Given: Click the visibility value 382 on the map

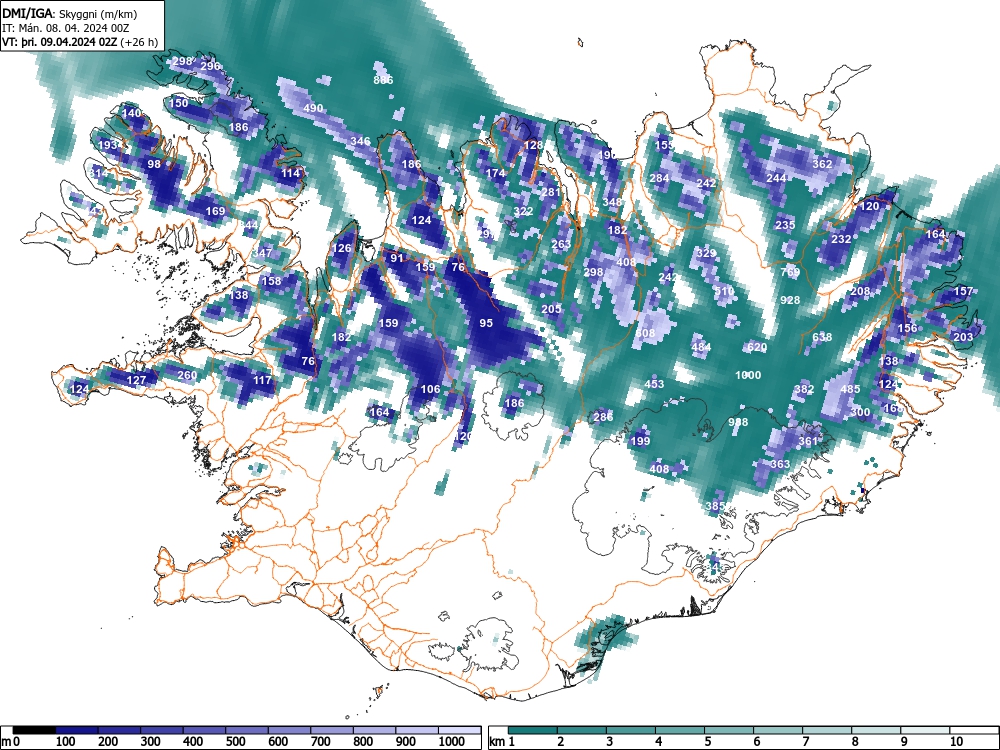Looking at the screenshot, I should click(804, 389).
